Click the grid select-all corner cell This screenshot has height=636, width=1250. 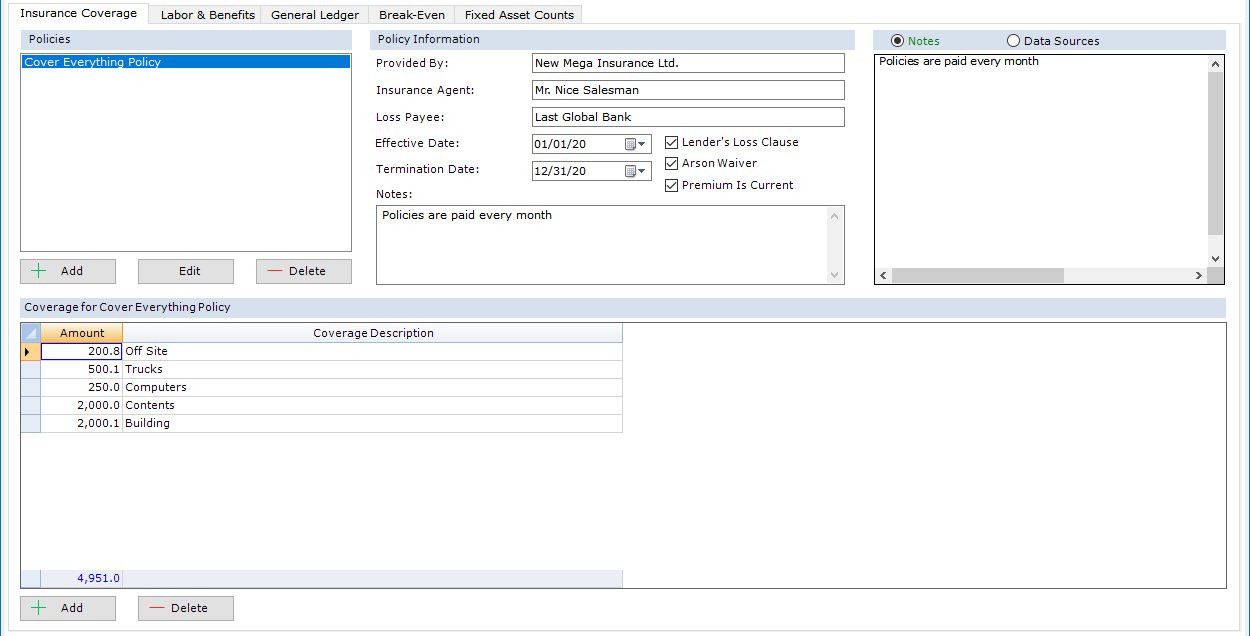pos(30,333)
